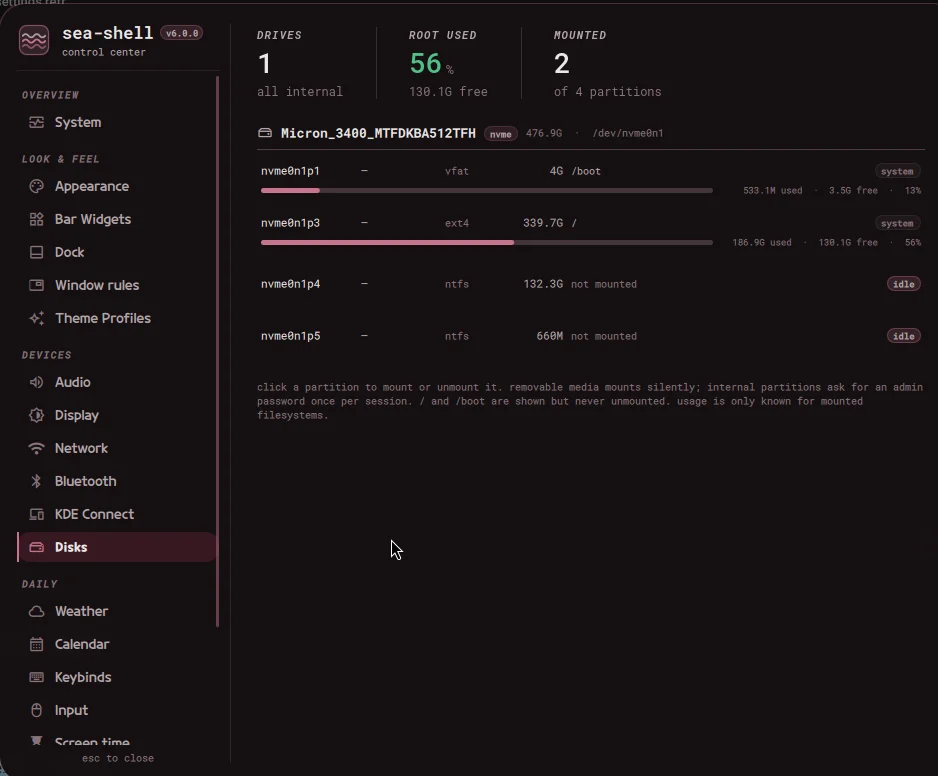Click the sidebar vertical scrollbar
The height and width of the screenshot is (776, 938).
coord(217,351)
